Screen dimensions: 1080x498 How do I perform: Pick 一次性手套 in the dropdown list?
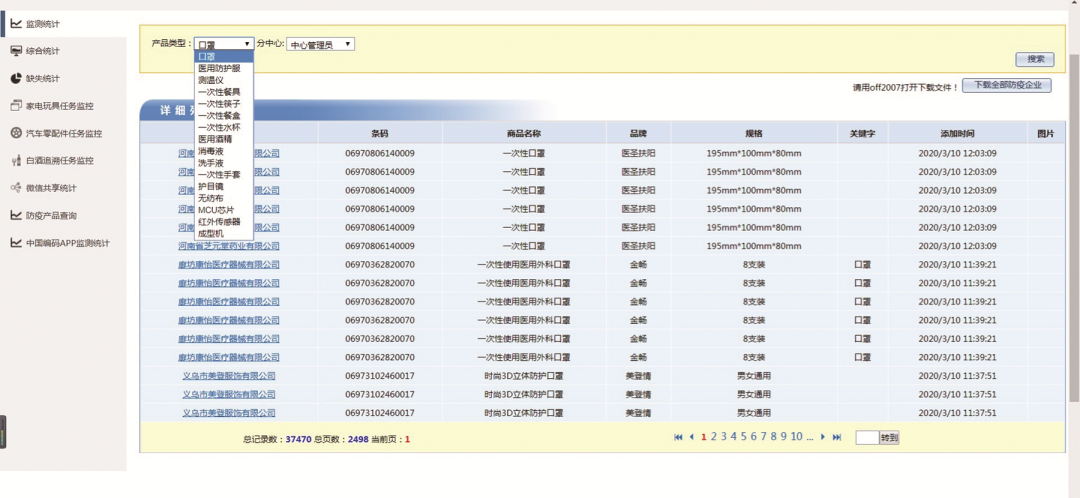224,174
